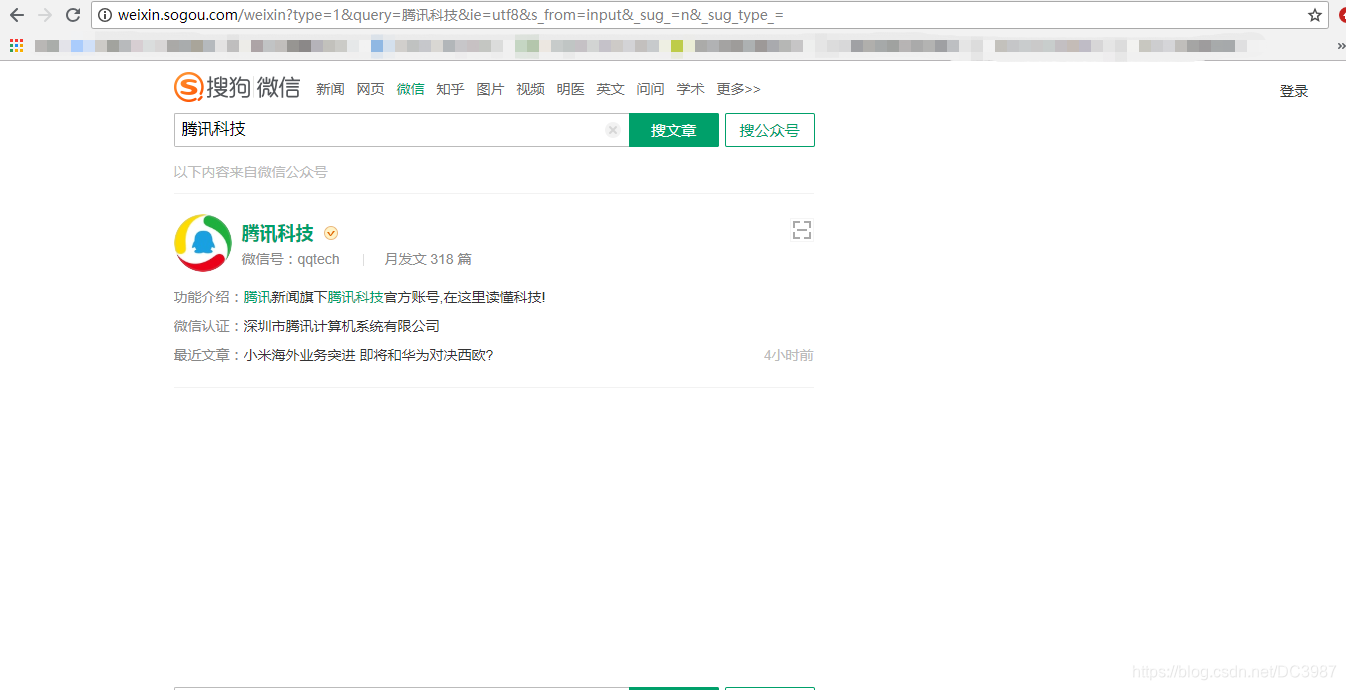
Task: Click the browser back arrow
Action: point(16,15)
